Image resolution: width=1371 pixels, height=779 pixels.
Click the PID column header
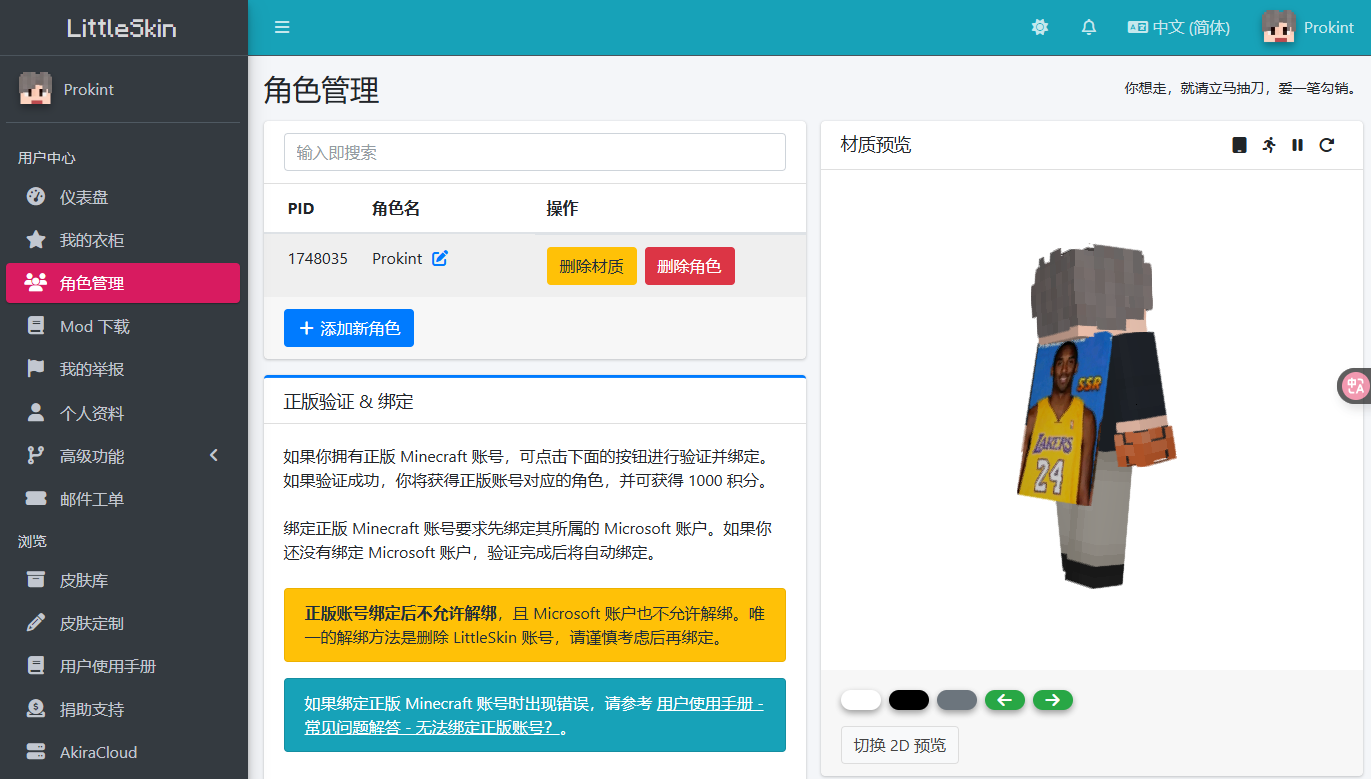coord(301,208)
